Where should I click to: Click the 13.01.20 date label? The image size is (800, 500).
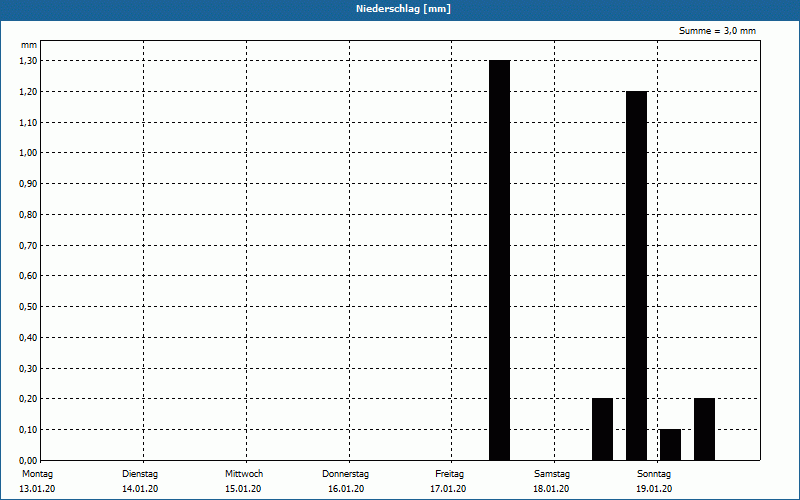pyautogui.click(x=37, y=489)
